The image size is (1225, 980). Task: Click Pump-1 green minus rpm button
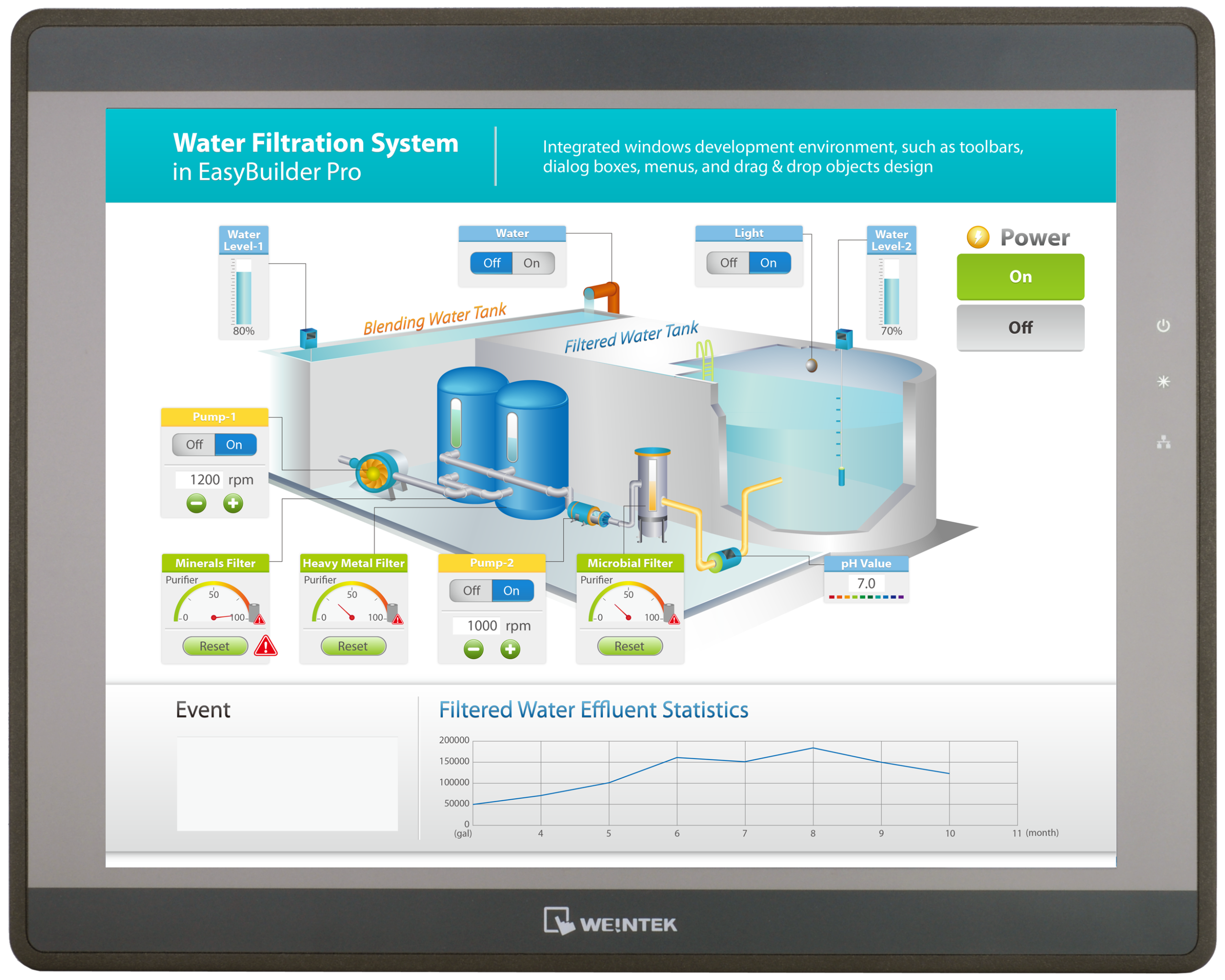tap(197, 503)
